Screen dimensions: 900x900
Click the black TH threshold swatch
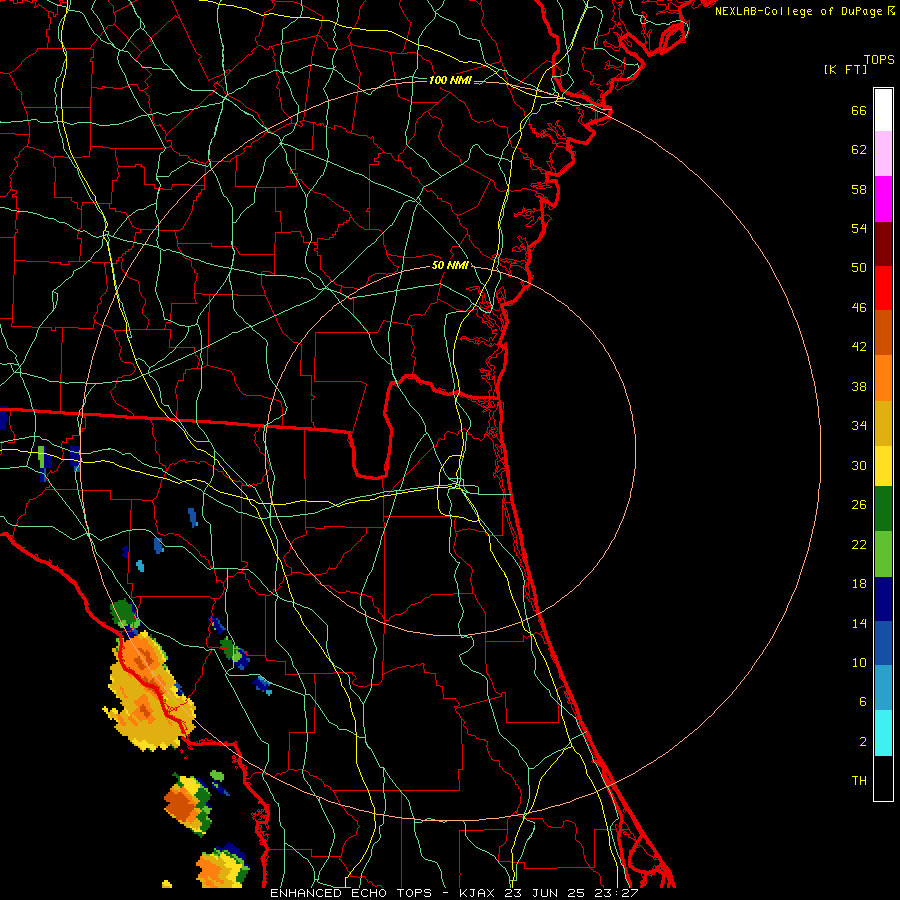(x=883, y=778)
